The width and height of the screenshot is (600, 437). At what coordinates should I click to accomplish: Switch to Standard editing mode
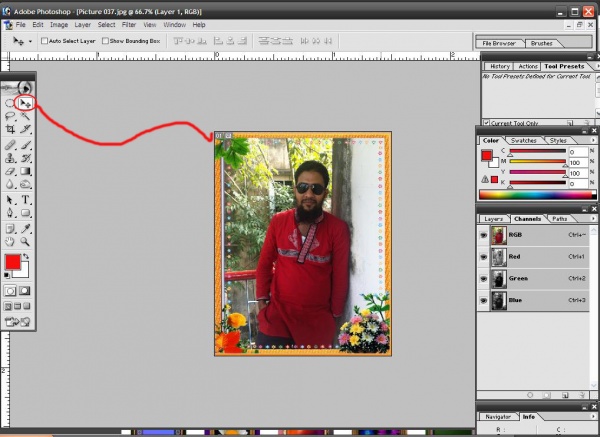coord(10,291)
